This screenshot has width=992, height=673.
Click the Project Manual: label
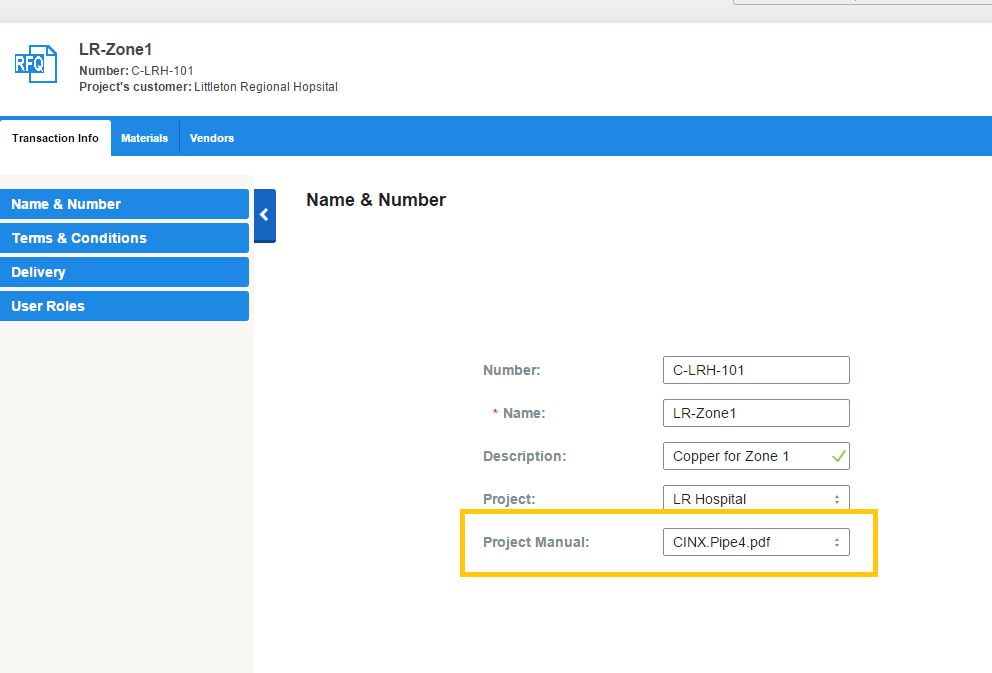point(536,542)
